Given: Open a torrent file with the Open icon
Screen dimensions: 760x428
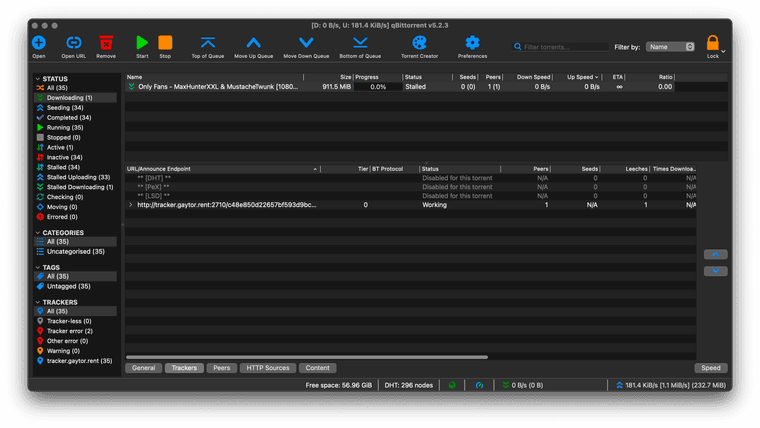Looking at the screenshot, I should (x=39, y=43).
